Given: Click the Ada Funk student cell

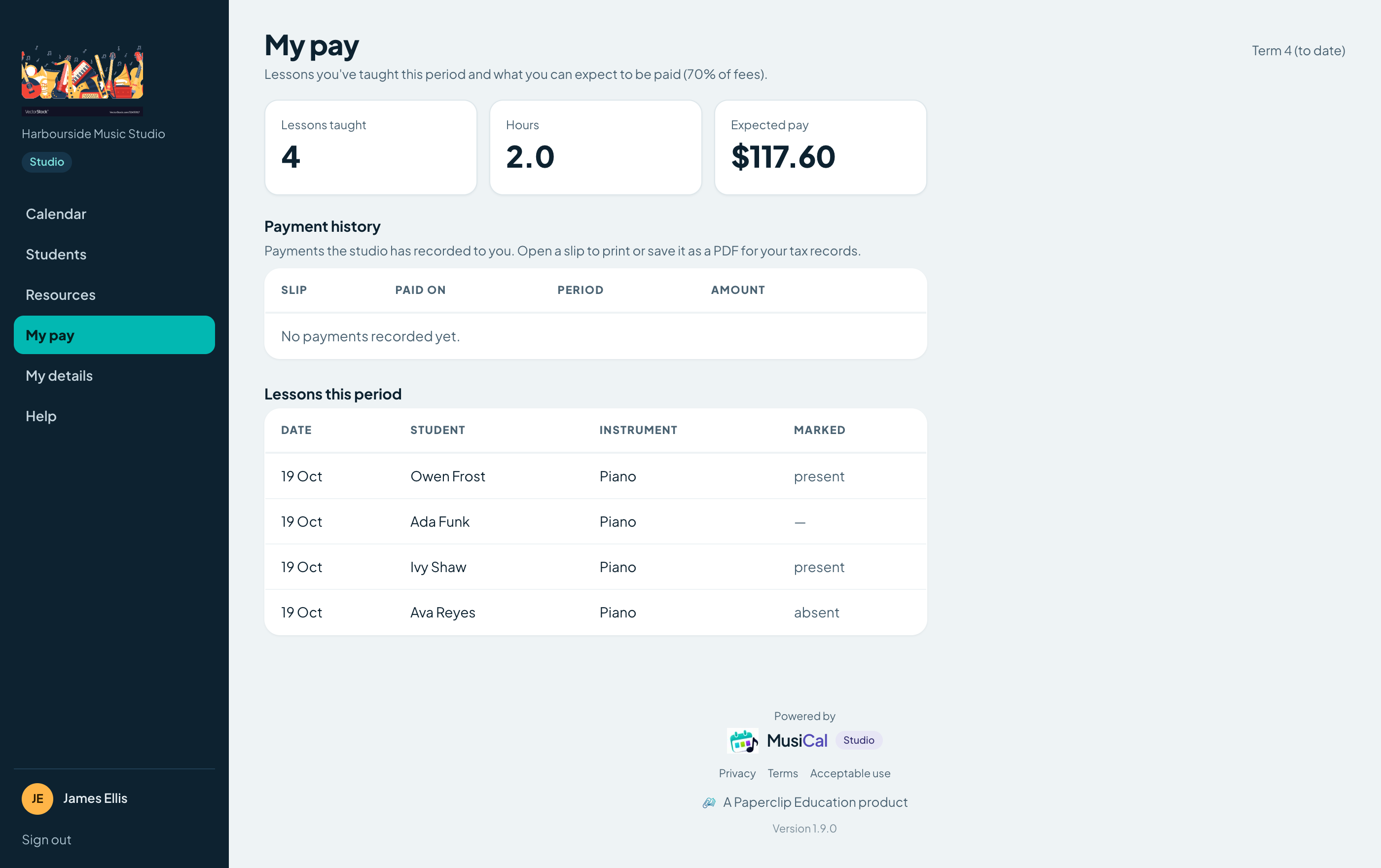Looking at the screenshot, I should pos(440,522).
